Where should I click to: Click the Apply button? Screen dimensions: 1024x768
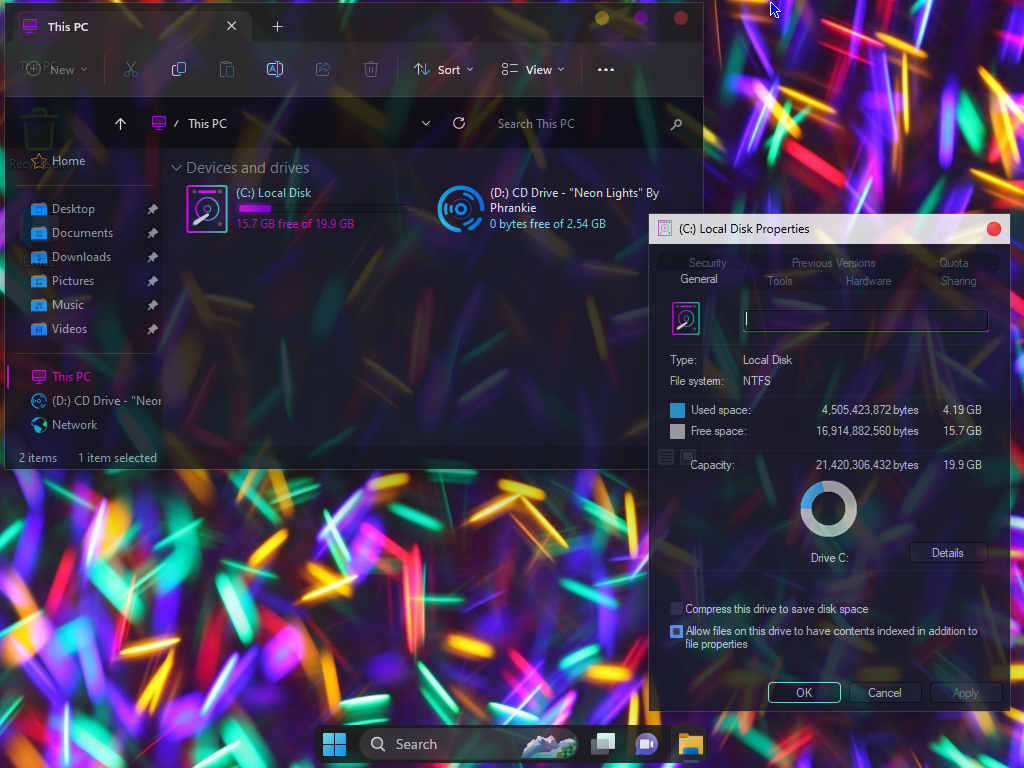pos(965,692)
